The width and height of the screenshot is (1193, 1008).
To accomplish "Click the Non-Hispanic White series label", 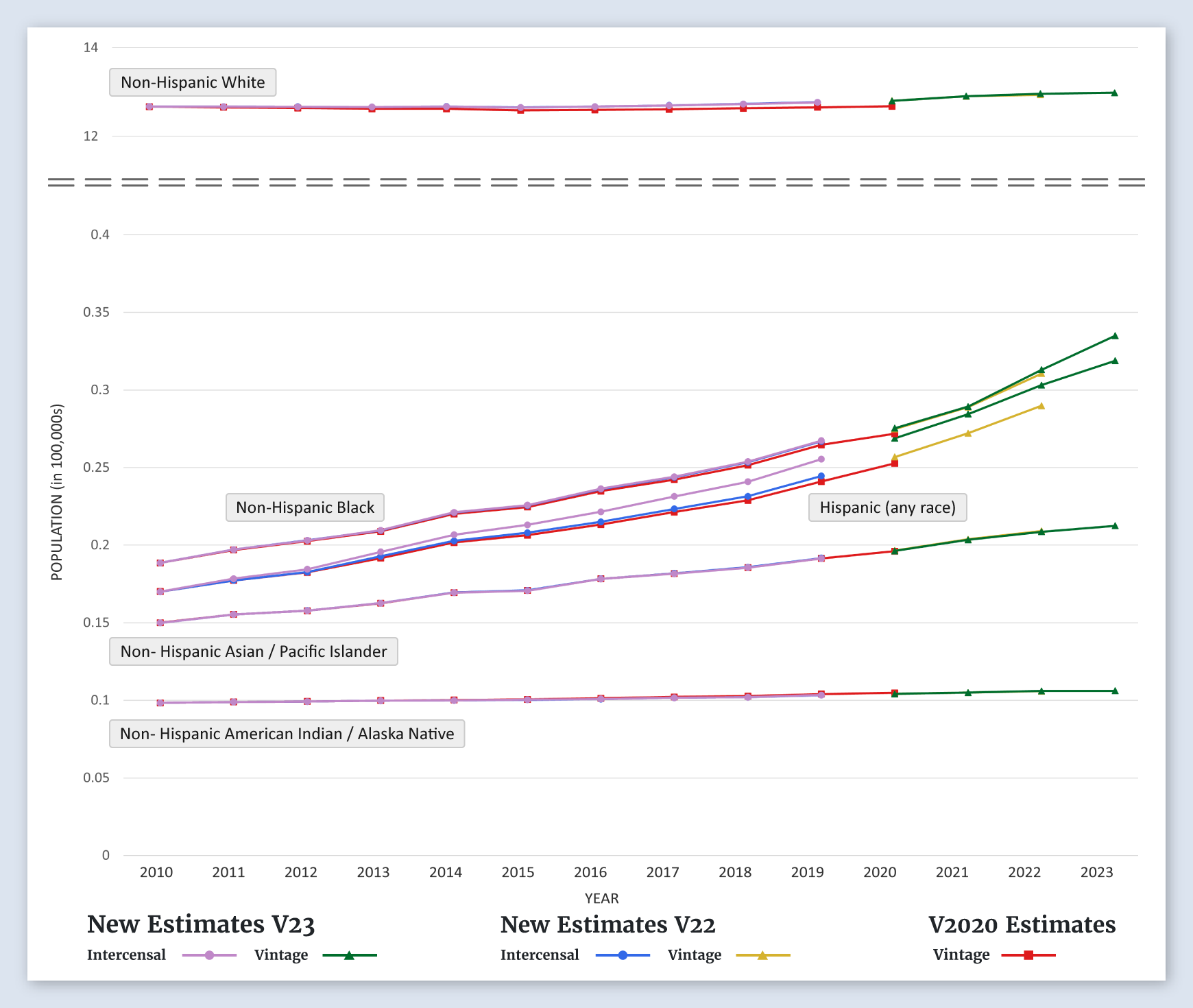I will click(193, 82).
